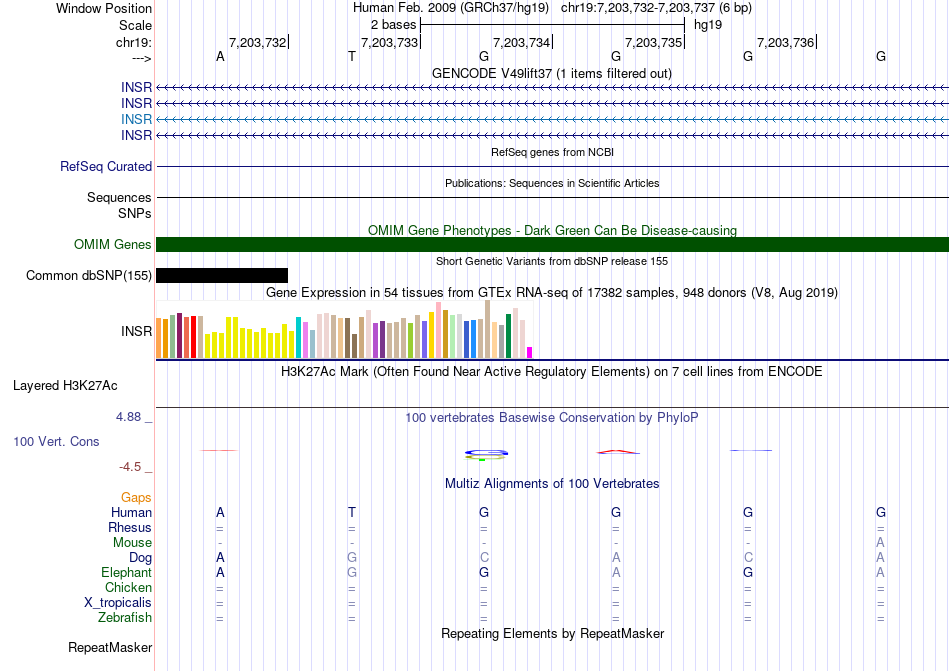
Task: Click the -4.5 PhyloP lower scale value
Action: pyautogui.click(x=130, y=467)
